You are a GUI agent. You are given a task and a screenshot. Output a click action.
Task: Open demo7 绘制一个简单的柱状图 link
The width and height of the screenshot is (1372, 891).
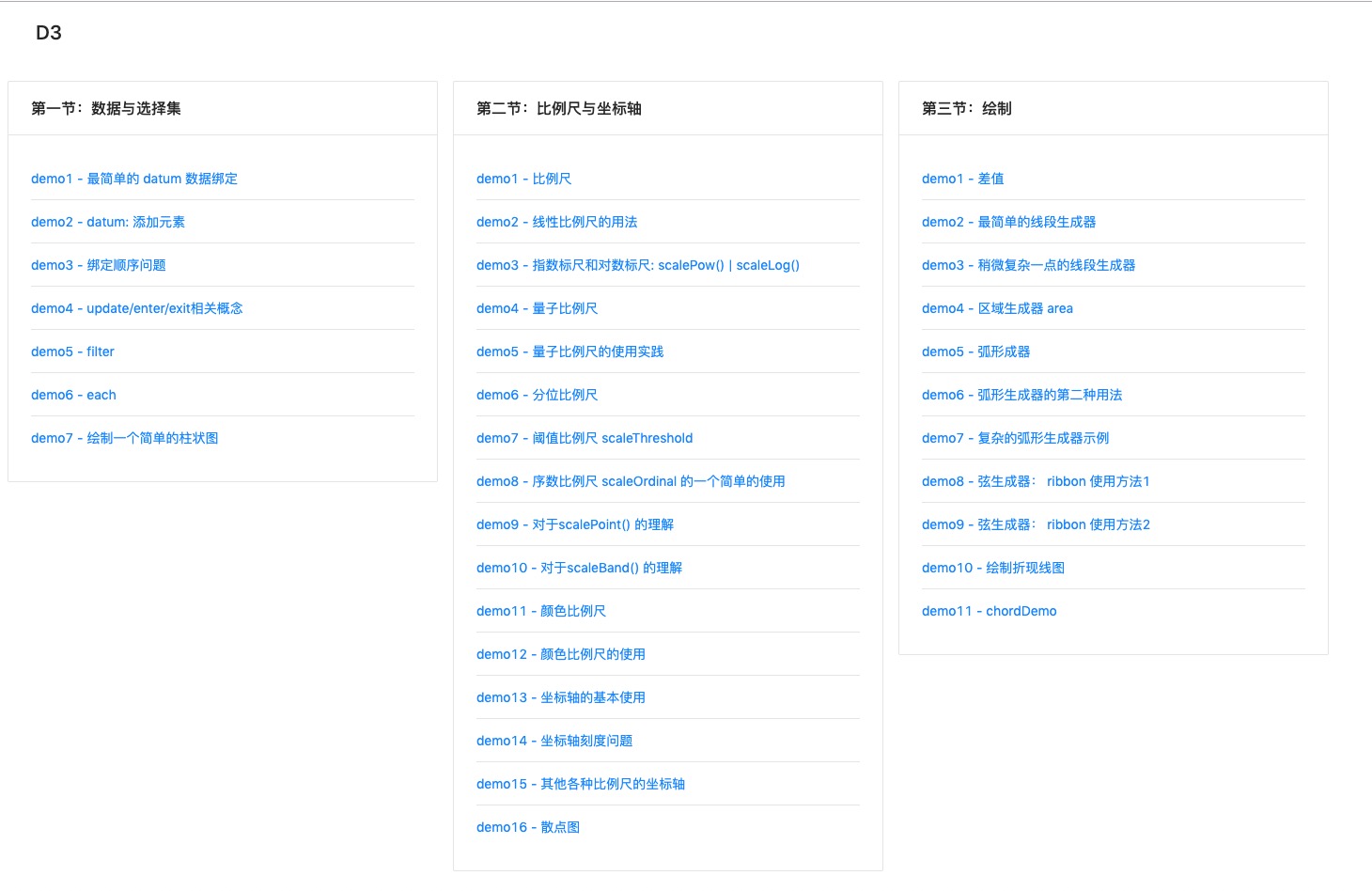point(125,438)
